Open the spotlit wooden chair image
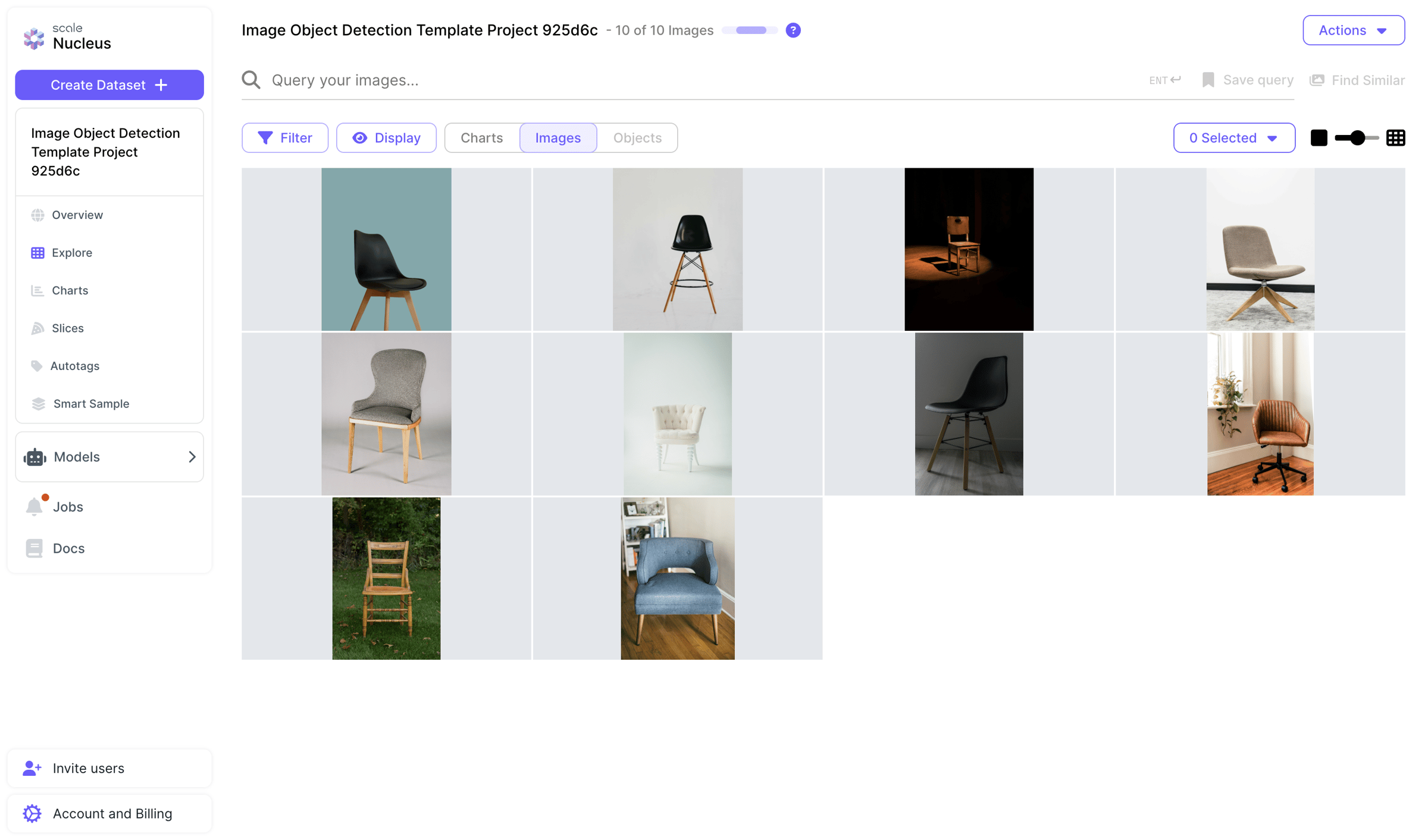Screen dimensions: 1428x840 (x=969, y=249)
